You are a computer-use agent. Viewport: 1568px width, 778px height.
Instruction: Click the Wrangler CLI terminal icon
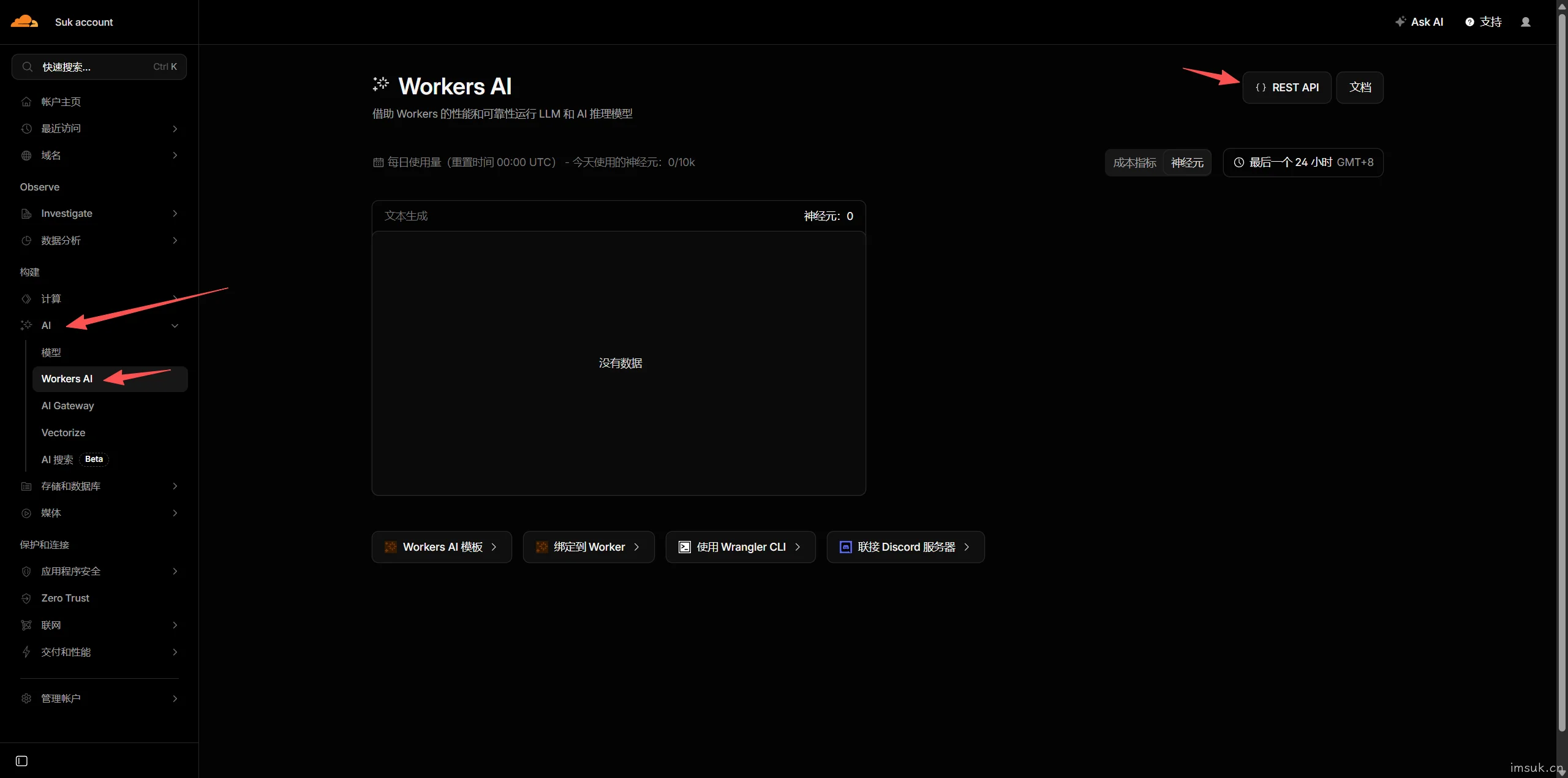click(x=685, y=547)
